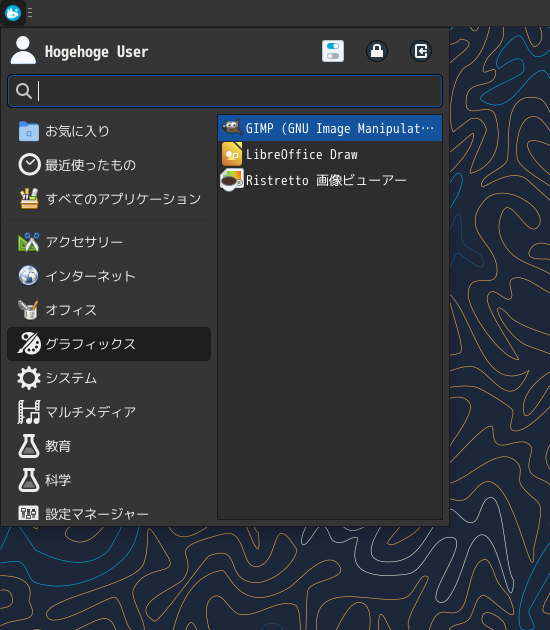The height and width of the screenshot is (630, 550).
Task: Open 設定マネージャー category
Action: pos(109,513)
